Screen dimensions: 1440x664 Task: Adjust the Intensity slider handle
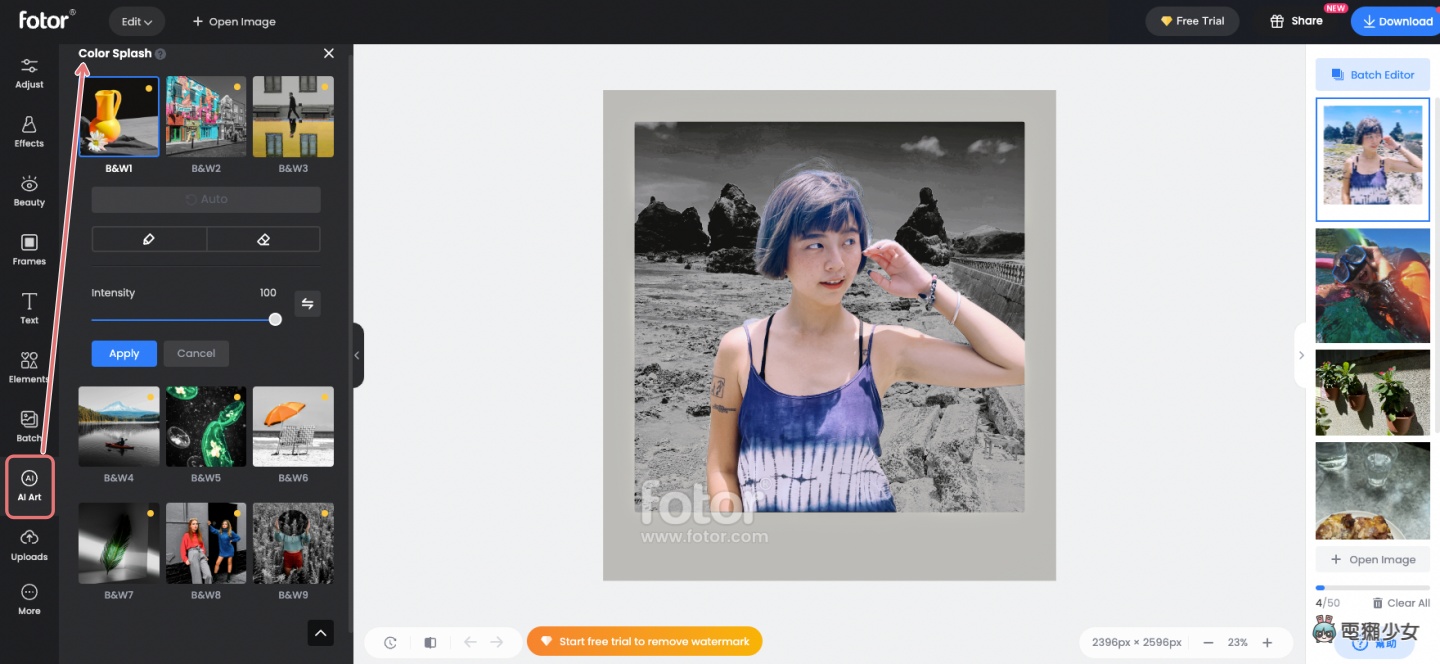tap(275, 320)
